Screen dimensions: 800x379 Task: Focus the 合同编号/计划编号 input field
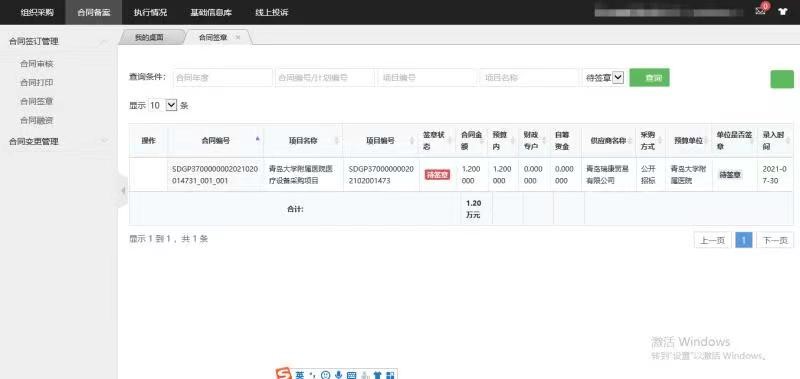click(x=324, y=78)
